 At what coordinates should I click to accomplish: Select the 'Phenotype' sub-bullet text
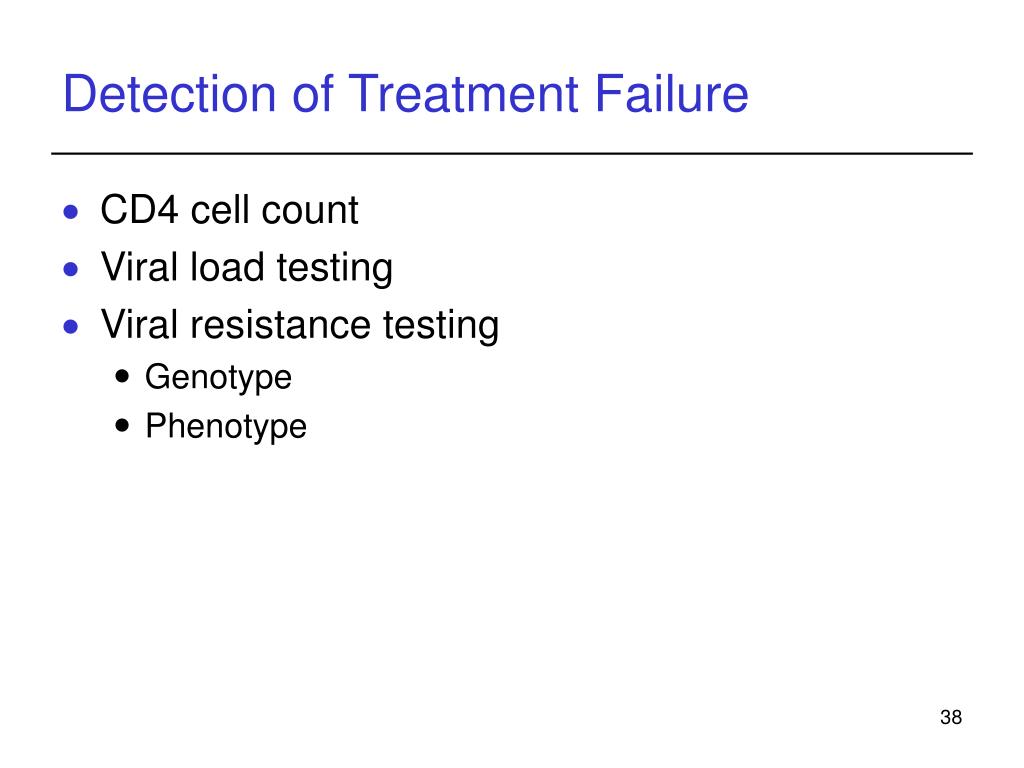tap(226, 427)
